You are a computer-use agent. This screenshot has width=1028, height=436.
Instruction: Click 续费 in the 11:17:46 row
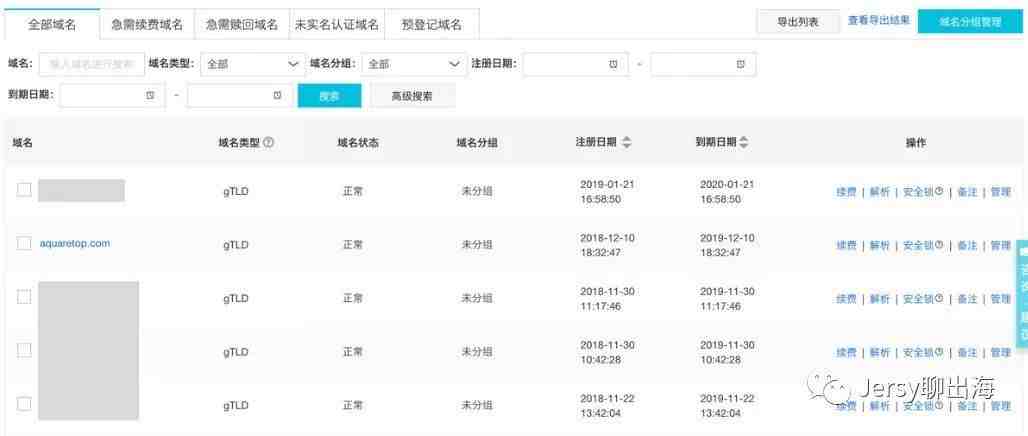click(846, 299)
